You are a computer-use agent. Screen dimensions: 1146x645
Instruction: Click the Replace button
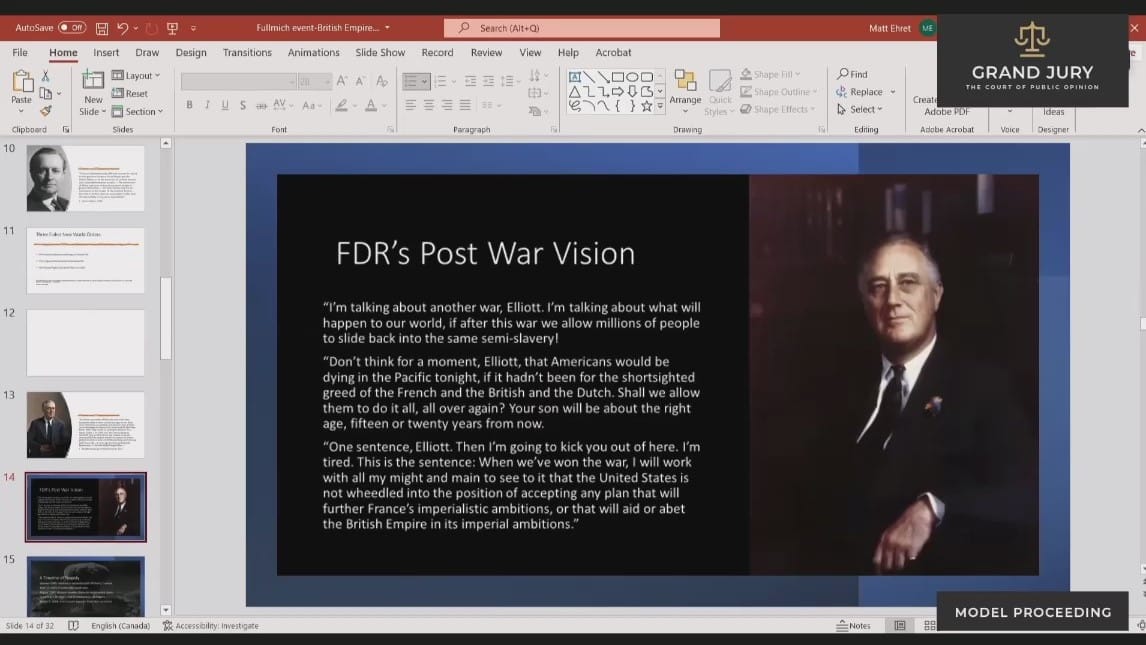(865, 92)
